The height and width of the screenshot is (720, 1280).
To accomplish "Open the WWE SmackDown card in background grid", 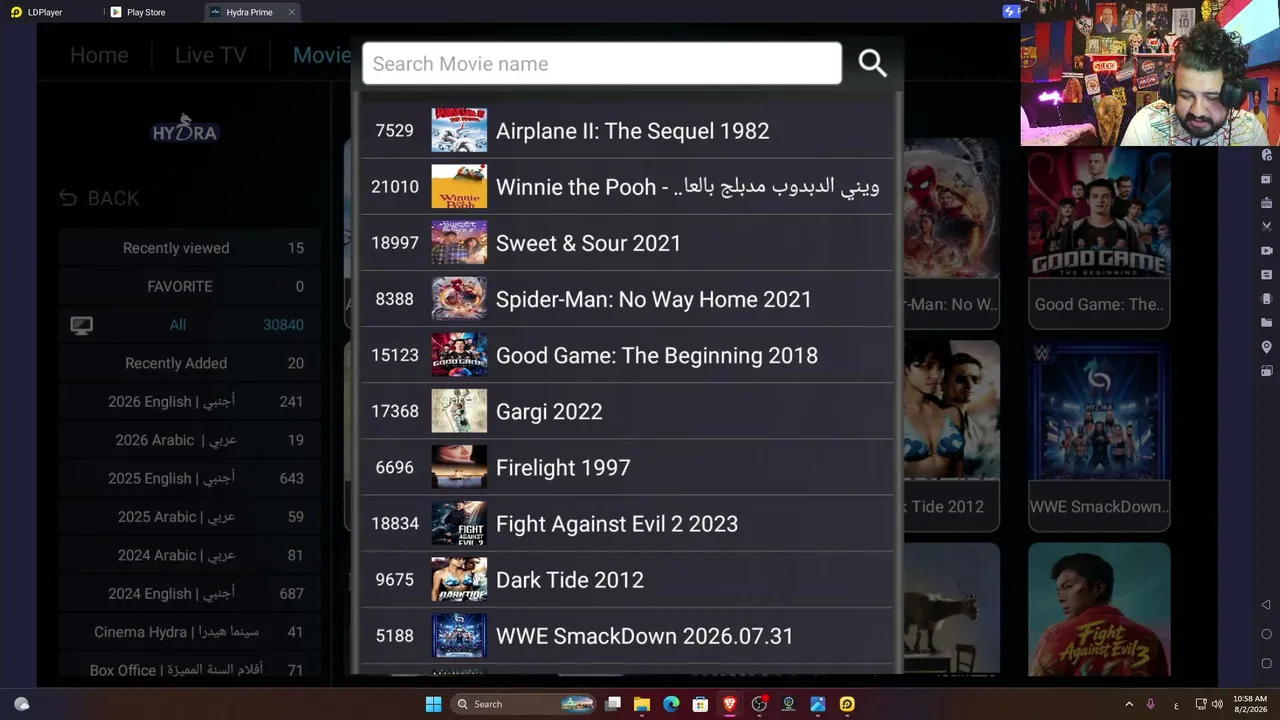I will point(1099,435).
